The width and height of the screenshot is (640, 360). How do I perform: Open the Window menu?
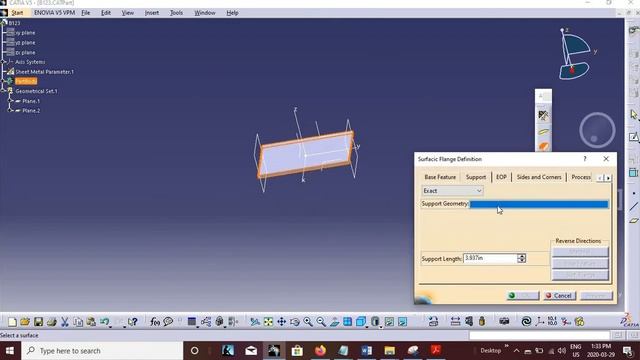pyautogui.click(x=204, y=13)
